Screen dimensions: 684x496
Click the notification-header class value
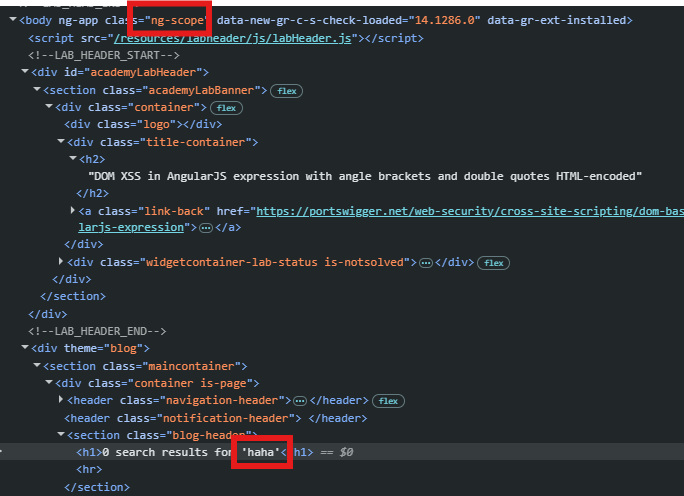[x=226, y=418]
